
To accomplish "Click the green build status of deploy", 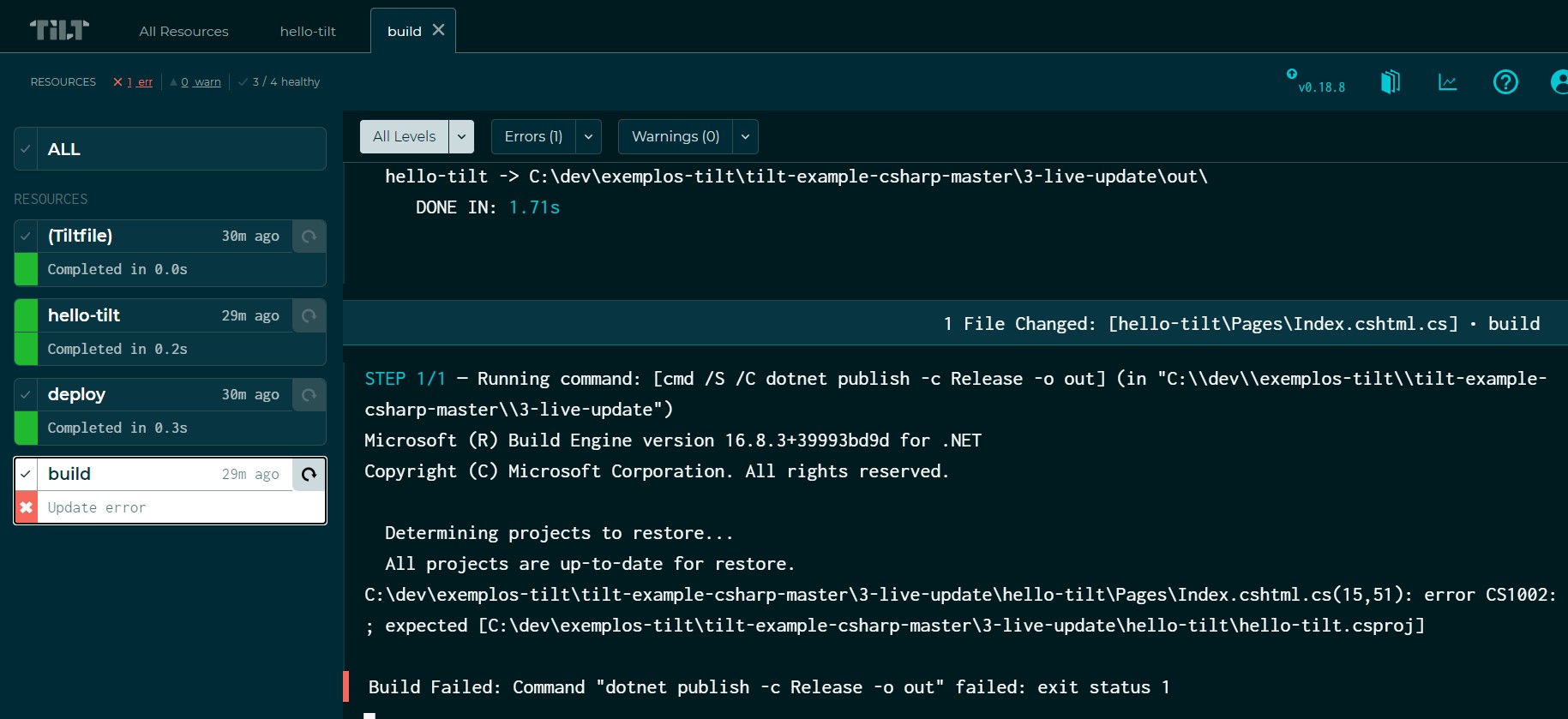I will (x=26, y=428).
